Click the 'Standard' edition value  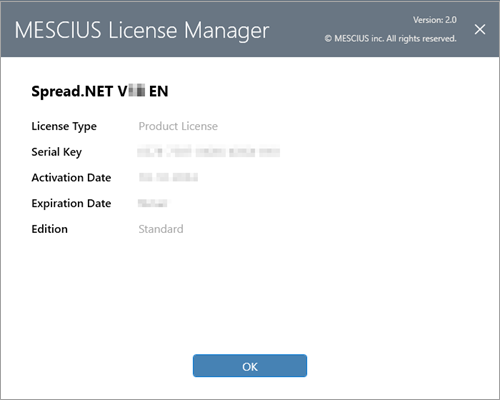(x=161, y=229)
